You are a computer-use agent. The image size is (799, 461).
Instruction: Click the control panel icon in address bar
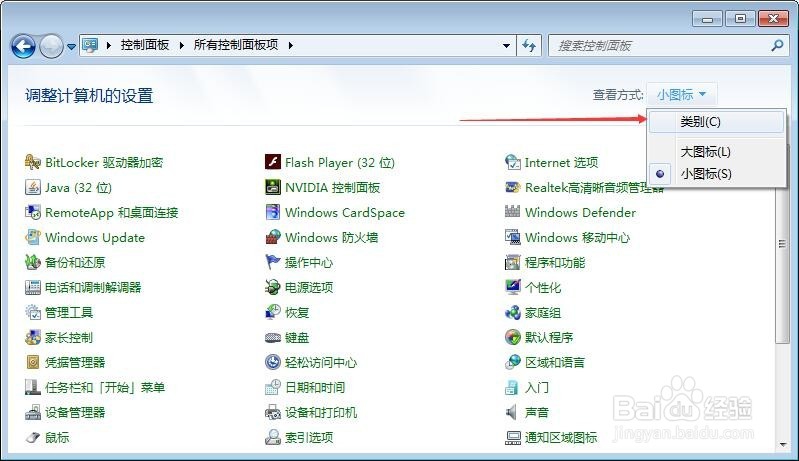click(x=90, y=45)
